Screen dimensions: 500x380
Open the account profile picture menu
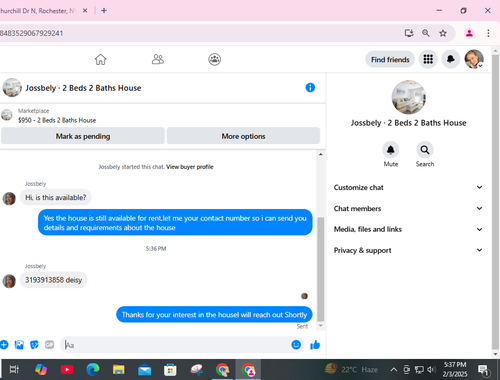tap(474, 59)
